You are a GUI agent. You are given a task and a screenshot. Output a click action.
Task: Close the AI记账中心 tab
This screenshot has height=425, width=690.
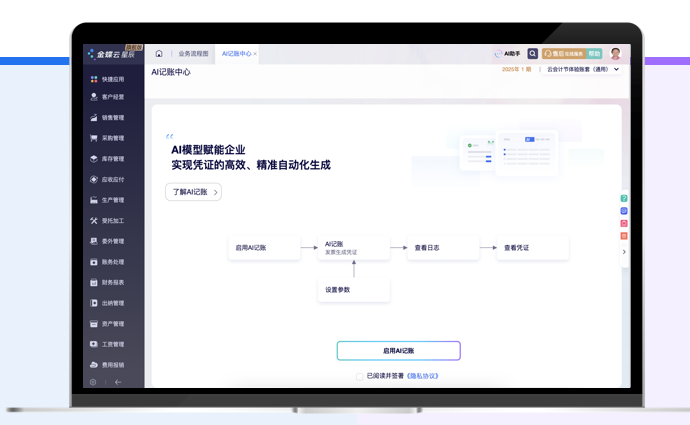(x=256, y=54)
